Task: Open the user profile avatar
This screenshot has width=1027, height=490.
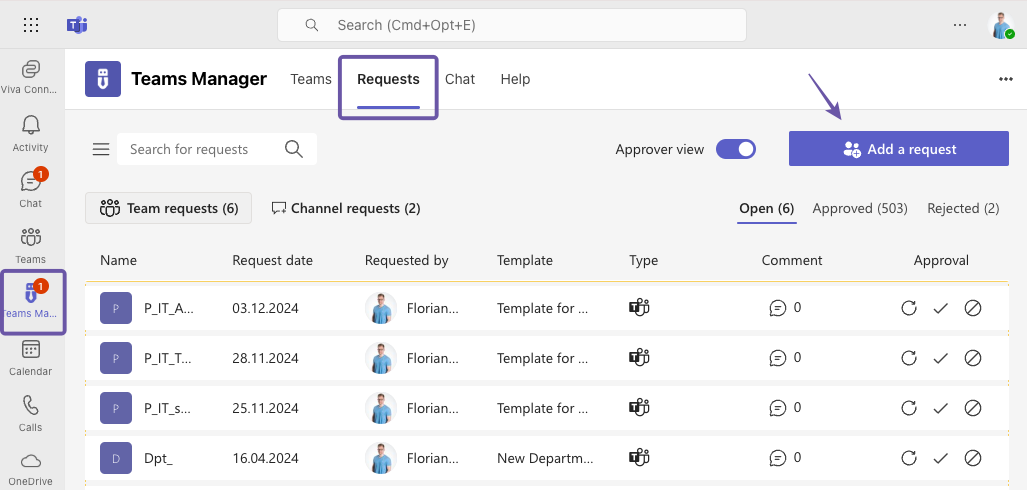Action: tap(1001, 25)
